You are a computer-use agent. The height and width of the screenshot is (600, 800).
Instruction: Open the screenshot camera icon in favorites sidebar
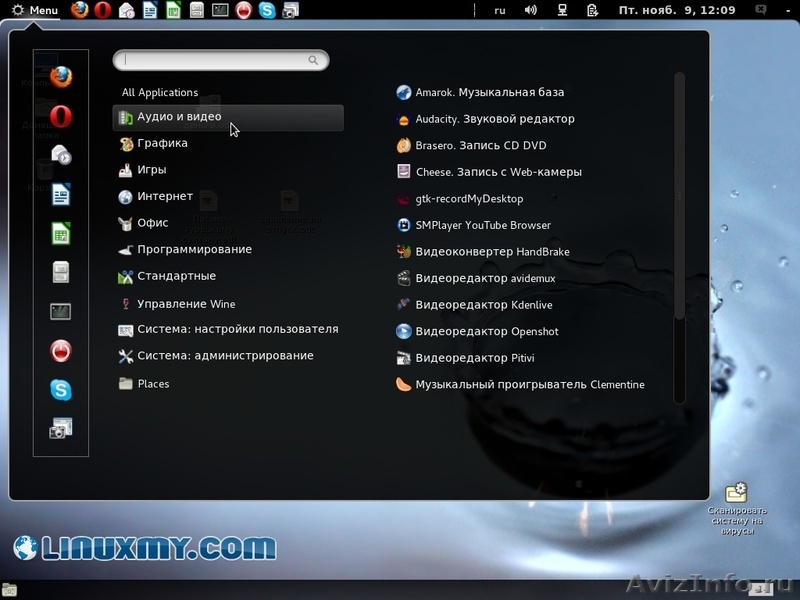point(61,429)
